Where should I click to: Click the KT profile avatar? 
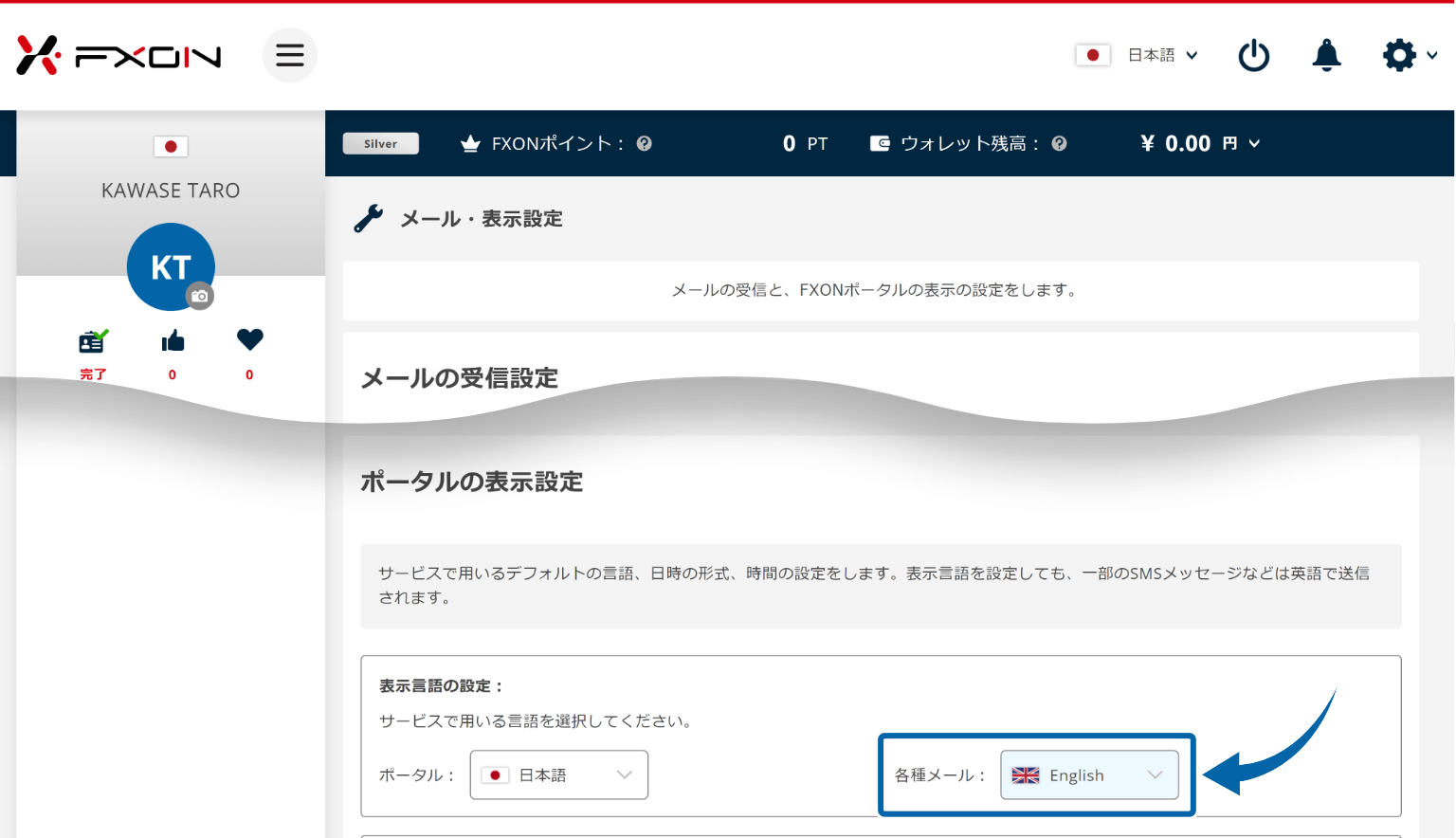[x=171, y=266]
